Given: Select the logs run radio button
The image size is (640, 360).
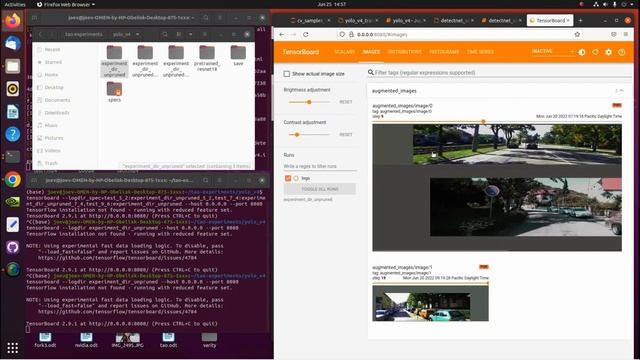Looking at the screenshot, I should (296, 178).
